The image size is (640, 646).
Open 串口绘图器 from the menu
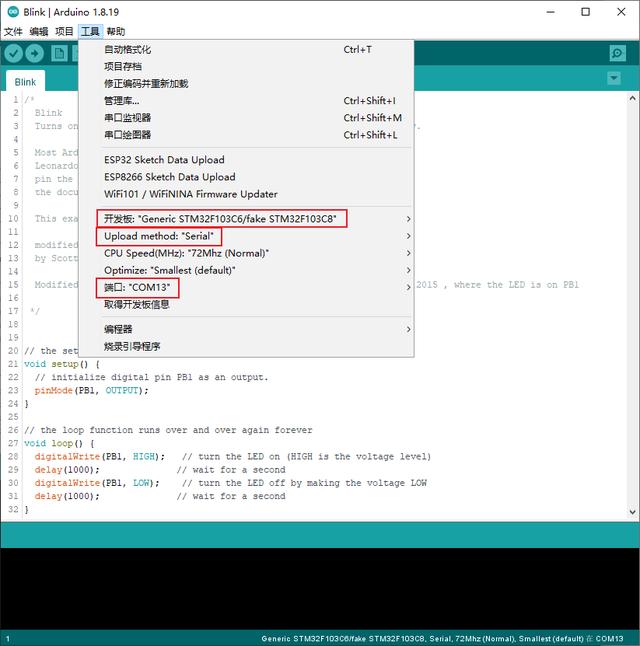coord(246,135)
